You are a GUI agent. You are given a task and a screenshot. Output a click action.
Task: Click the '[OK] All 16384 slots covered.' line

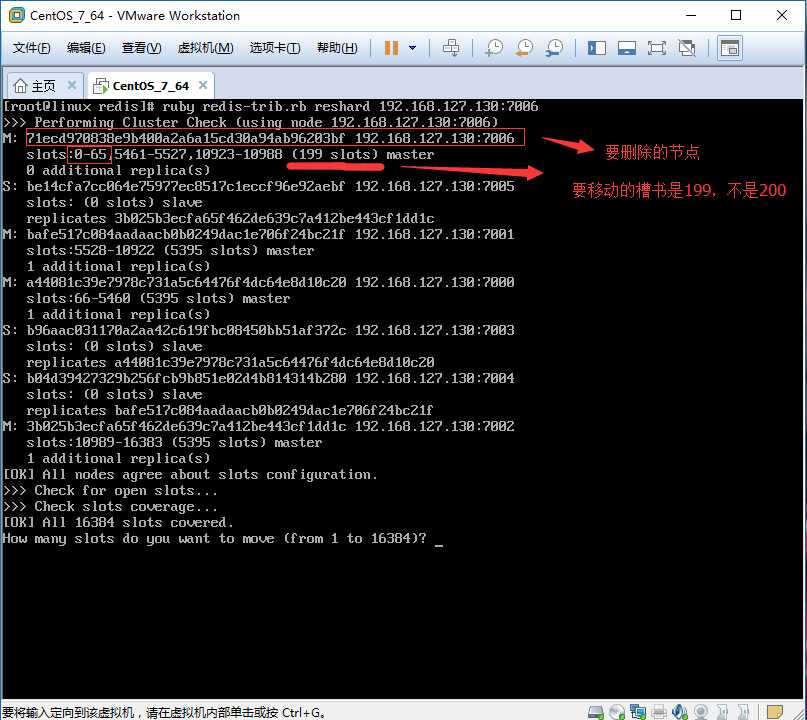(x=118, y=523)
